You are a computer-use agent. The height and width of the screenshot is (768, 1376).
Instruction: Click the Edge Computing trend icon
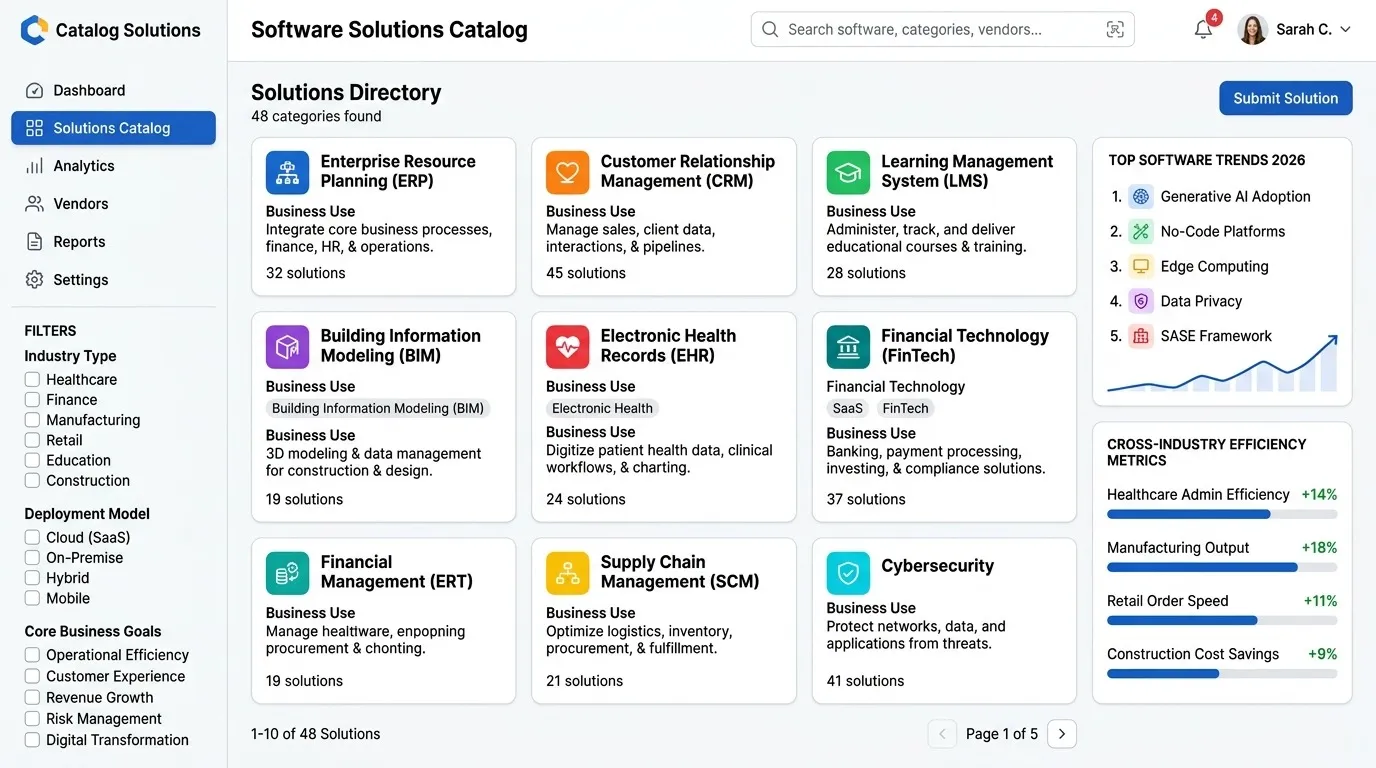(1141, 267)
